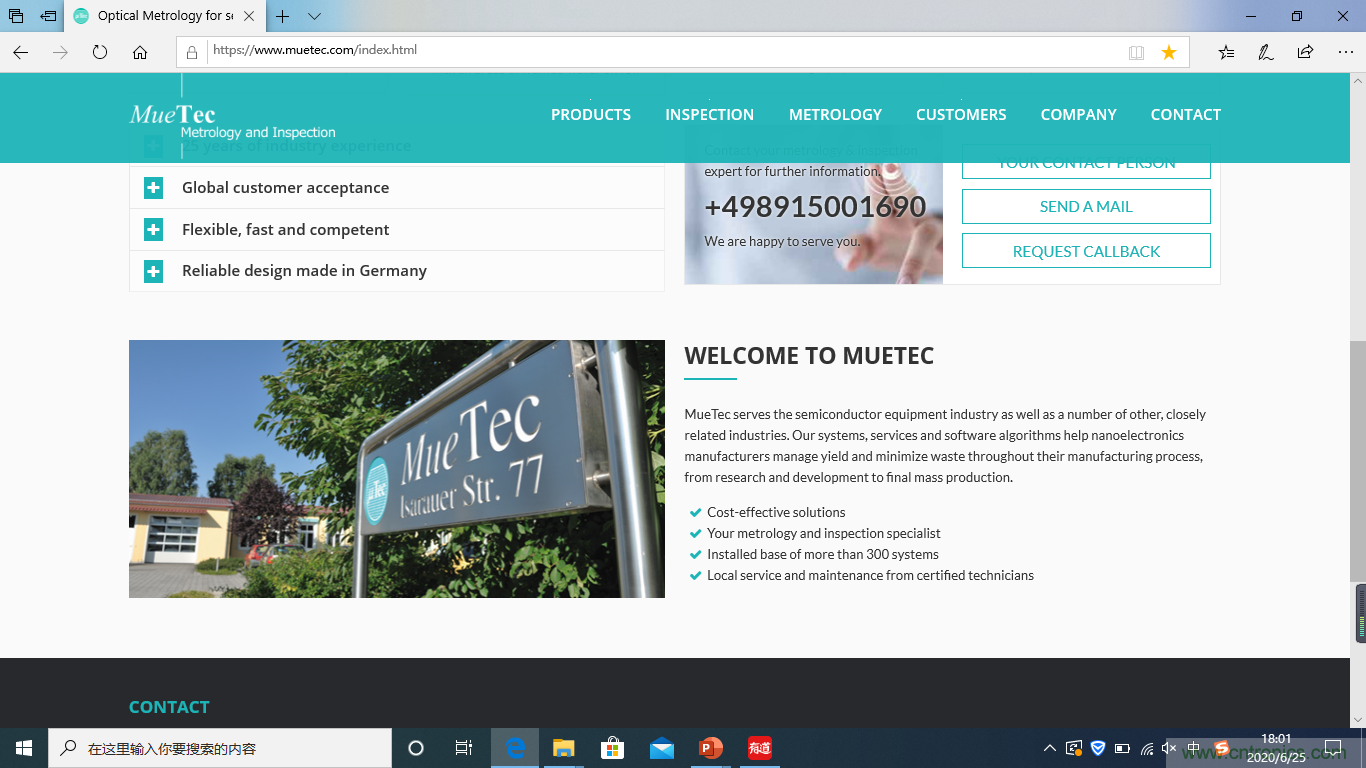
Task: Refresh the MueTec page
Action: click(99, 51)
